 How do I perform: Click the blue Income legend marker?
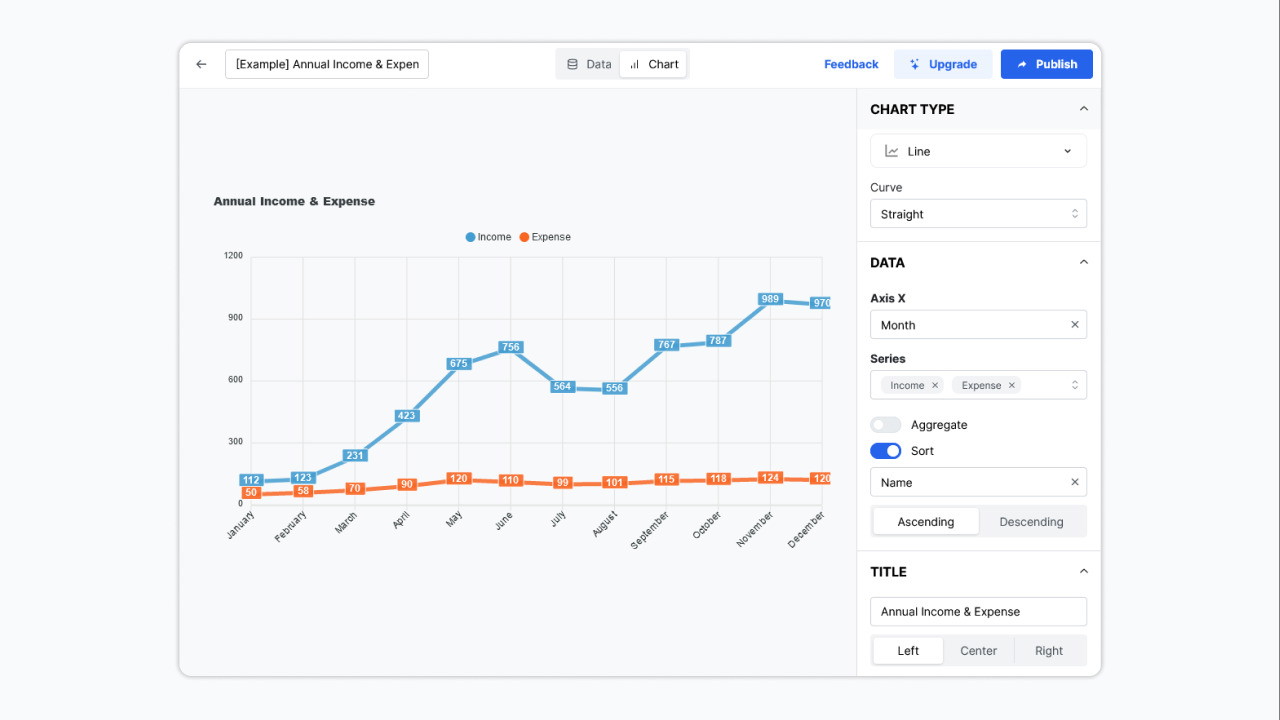(471, 237)
